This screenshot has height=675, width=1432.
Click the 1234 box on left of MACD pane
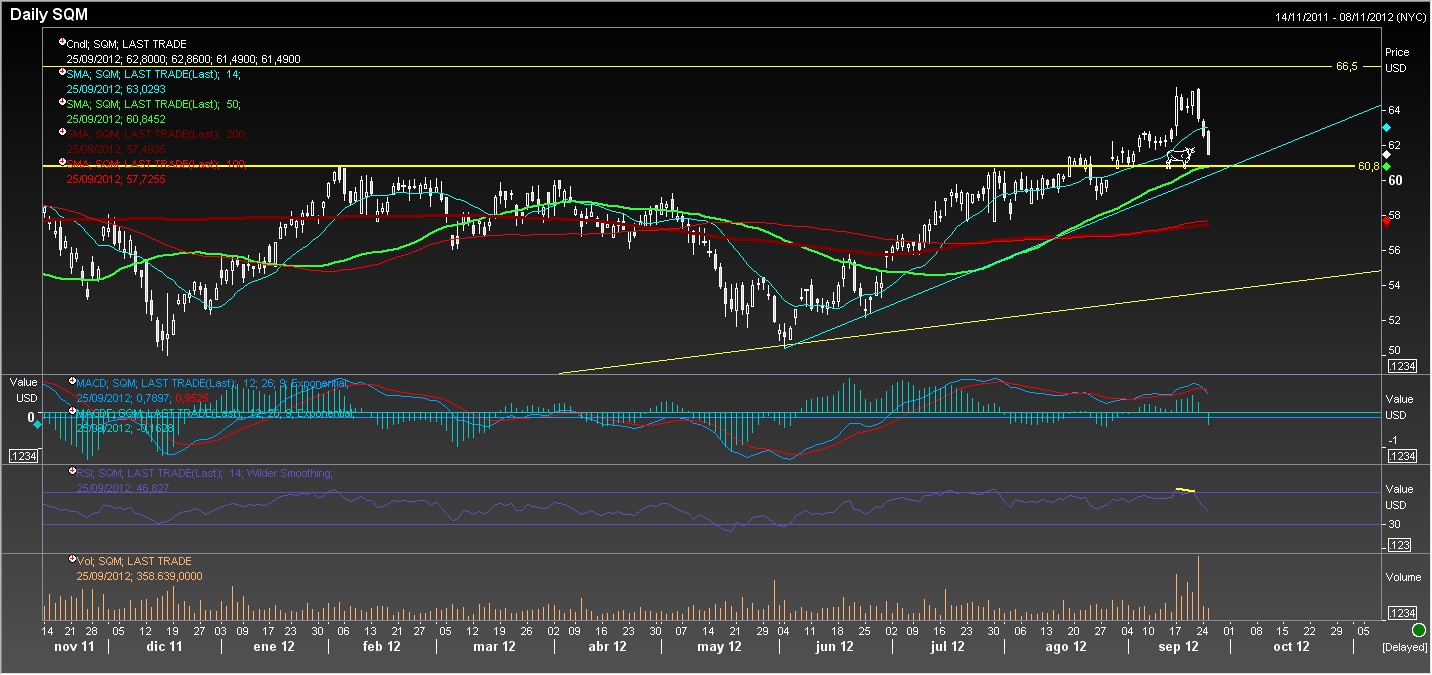(x=22, y=456)
